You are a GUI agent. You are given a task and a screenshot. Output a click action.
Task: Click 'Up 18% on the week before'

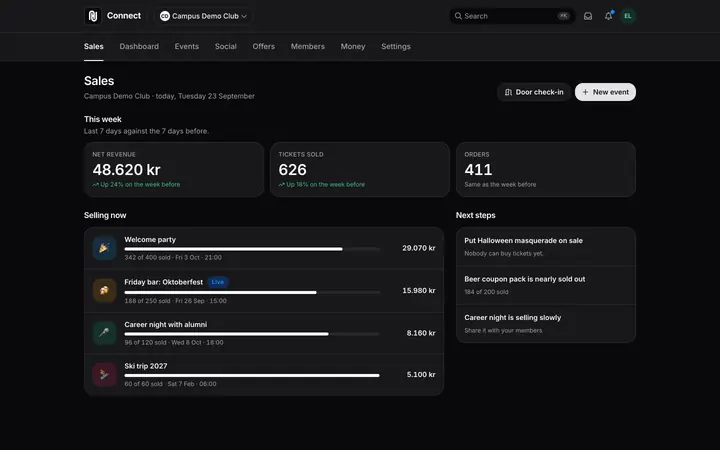click(326, 185)
